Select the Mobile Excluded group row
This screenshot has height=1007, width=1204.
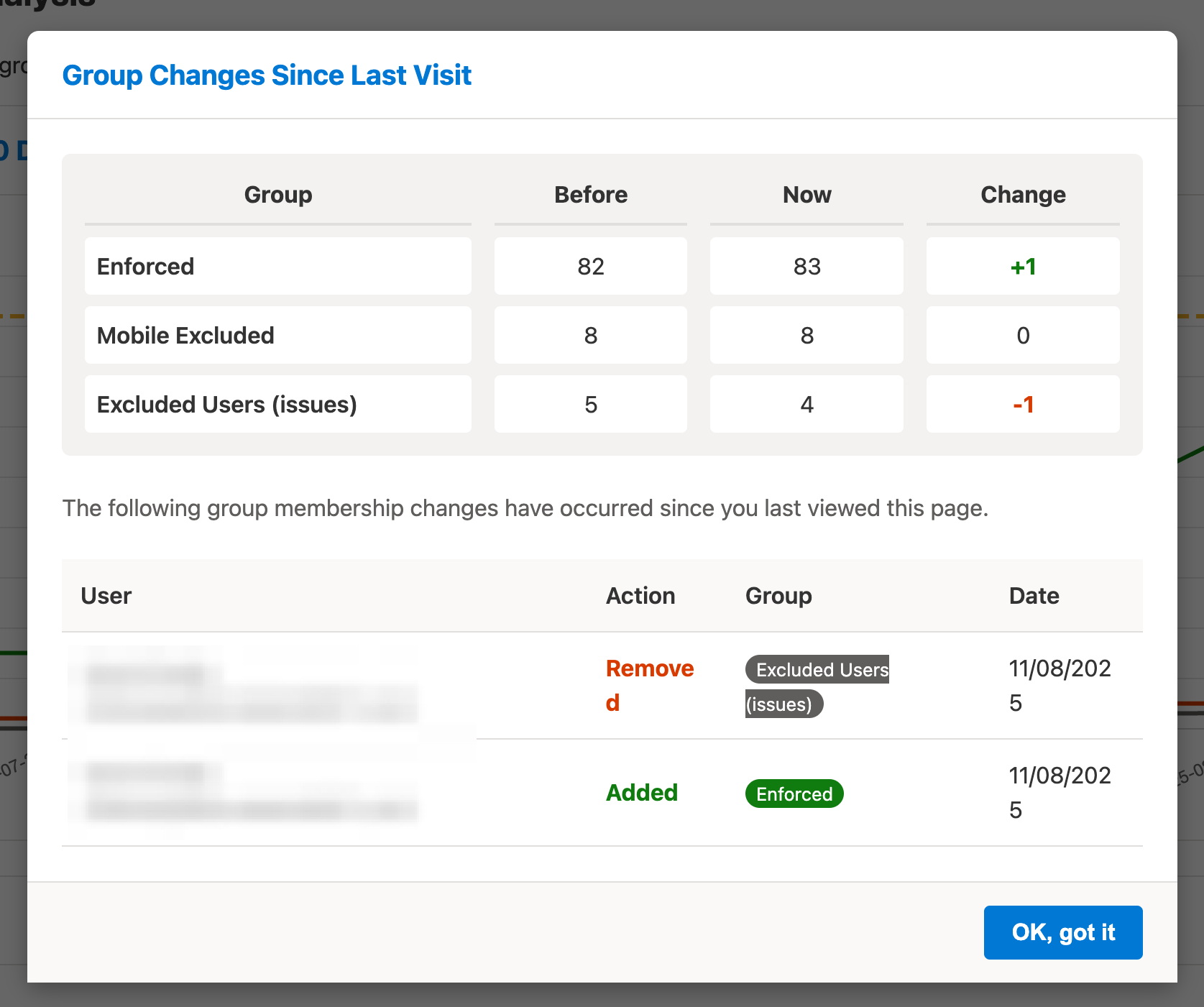pyautogui.click(x=277, y=335)
